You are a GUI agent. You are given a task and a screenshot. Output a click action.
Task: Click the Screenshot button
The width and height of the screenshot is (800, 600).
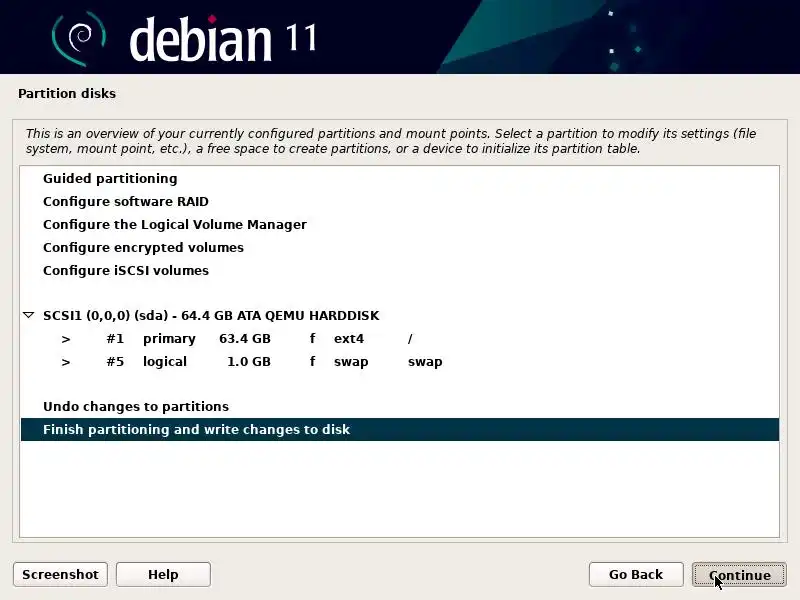click(x=60, y=574)
